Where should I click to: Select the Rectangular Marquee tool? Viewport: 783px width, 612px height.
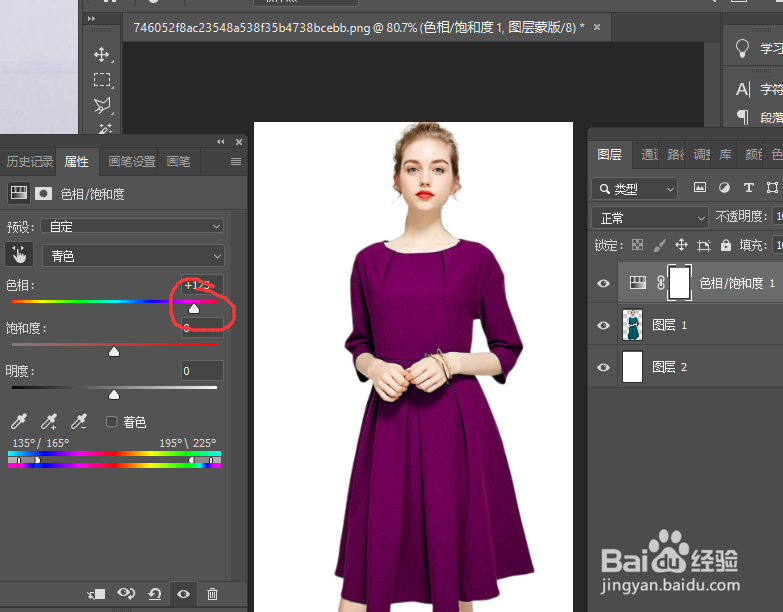102,80
